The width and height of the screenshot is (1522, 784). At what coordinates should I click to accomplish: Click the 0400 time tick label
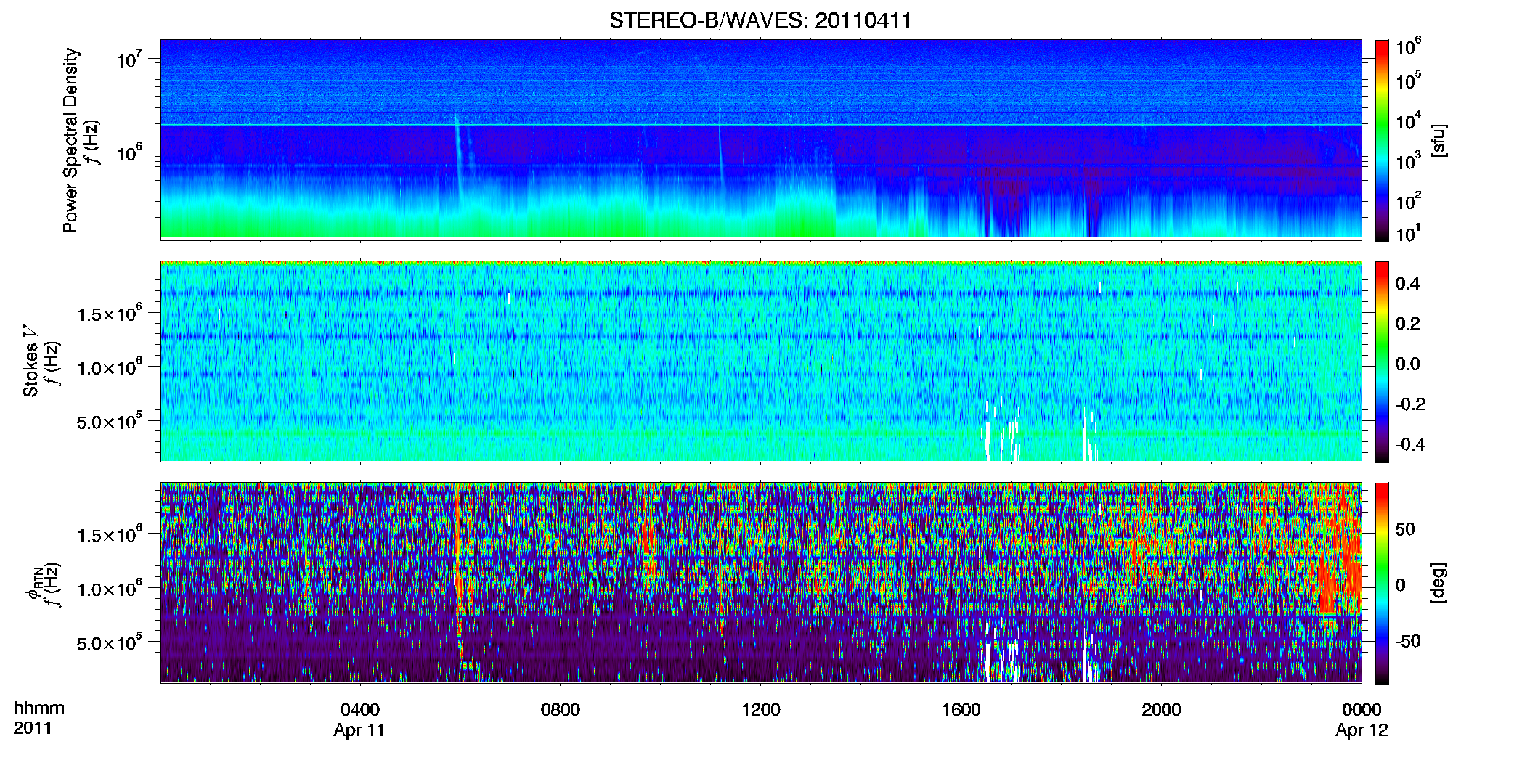359,710
